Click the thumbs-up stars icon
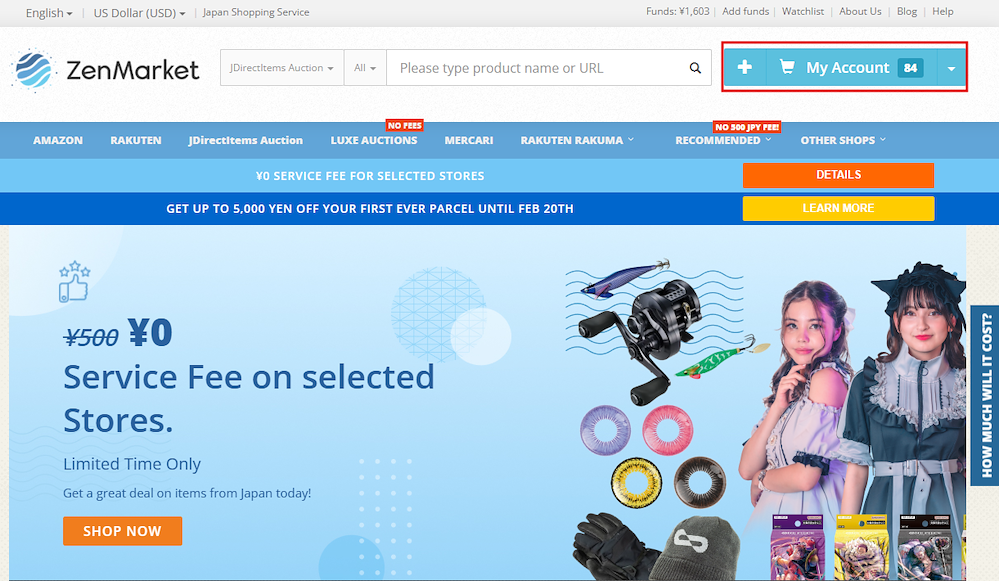This screenshot has width=999, height=581. tap(74, 281)
